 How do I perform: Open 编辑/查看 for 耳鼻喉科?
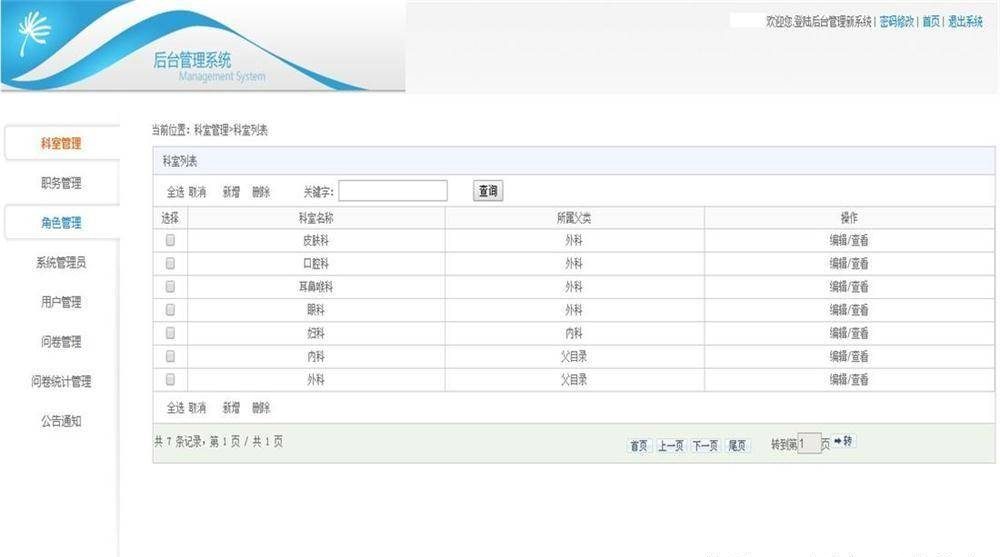click(x=849, y=287)
